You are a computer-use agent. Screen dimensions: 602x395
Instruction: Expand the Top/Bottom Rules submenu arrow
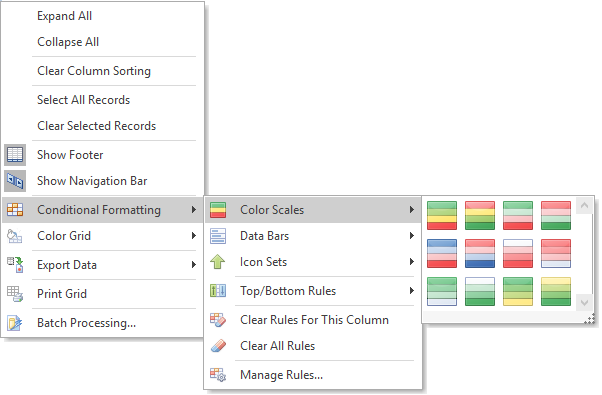(x=412, y=291)
